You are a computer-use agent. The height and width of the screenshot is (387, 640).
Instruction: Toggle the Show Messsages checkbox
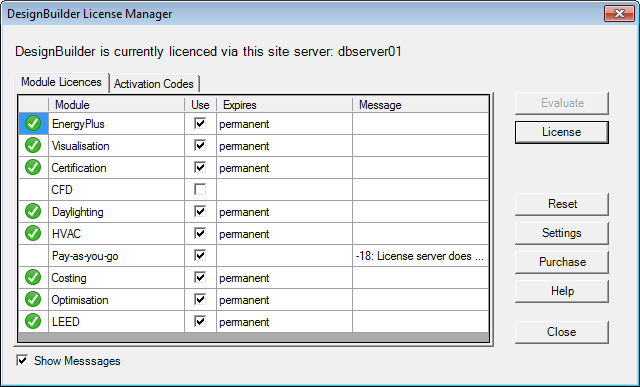point(22,360)
